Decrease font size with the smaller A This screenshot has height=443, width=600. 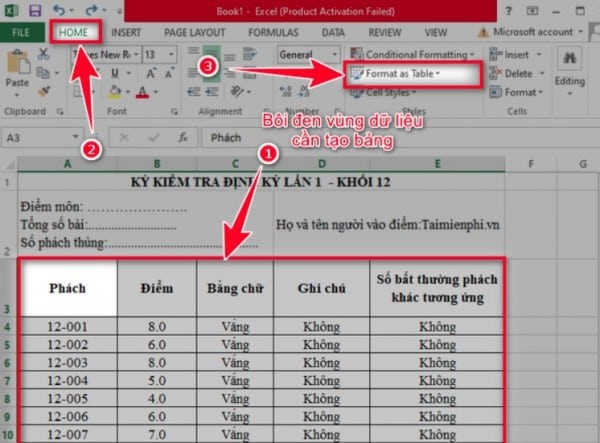click(169, 73)
